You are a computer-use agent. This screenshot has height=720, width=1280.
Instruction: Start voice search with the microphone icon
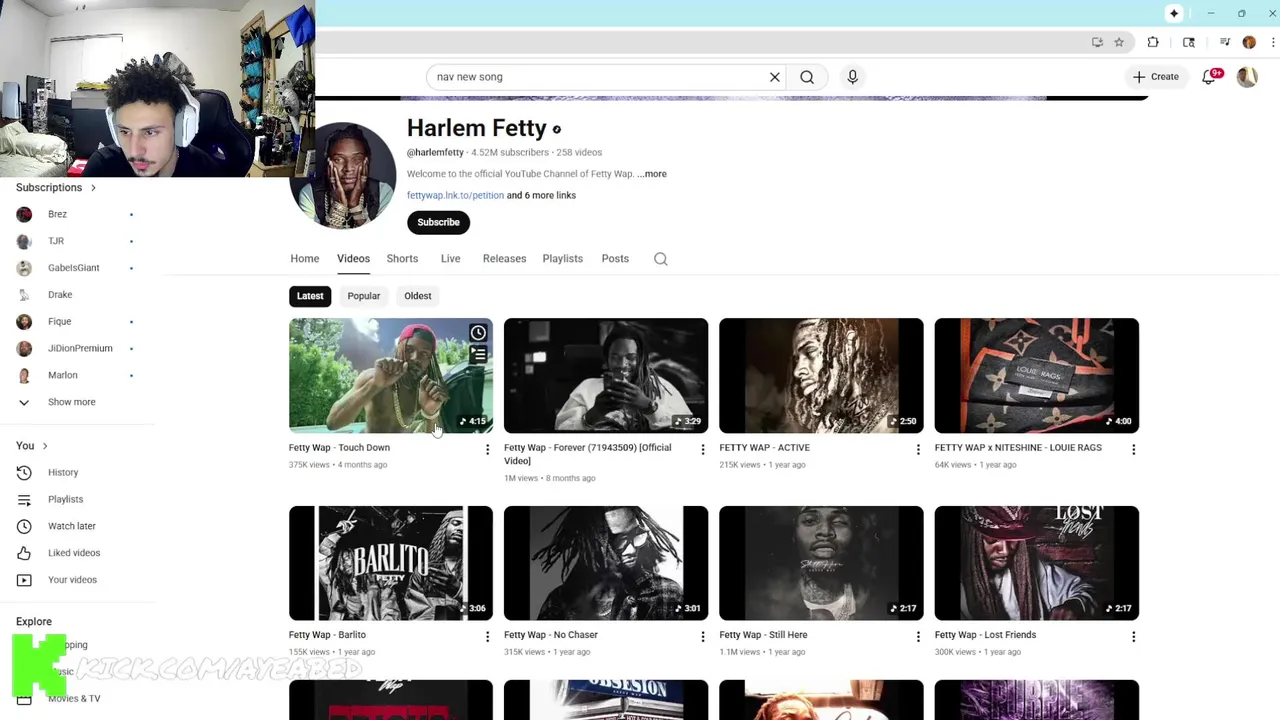coord(852,77)
